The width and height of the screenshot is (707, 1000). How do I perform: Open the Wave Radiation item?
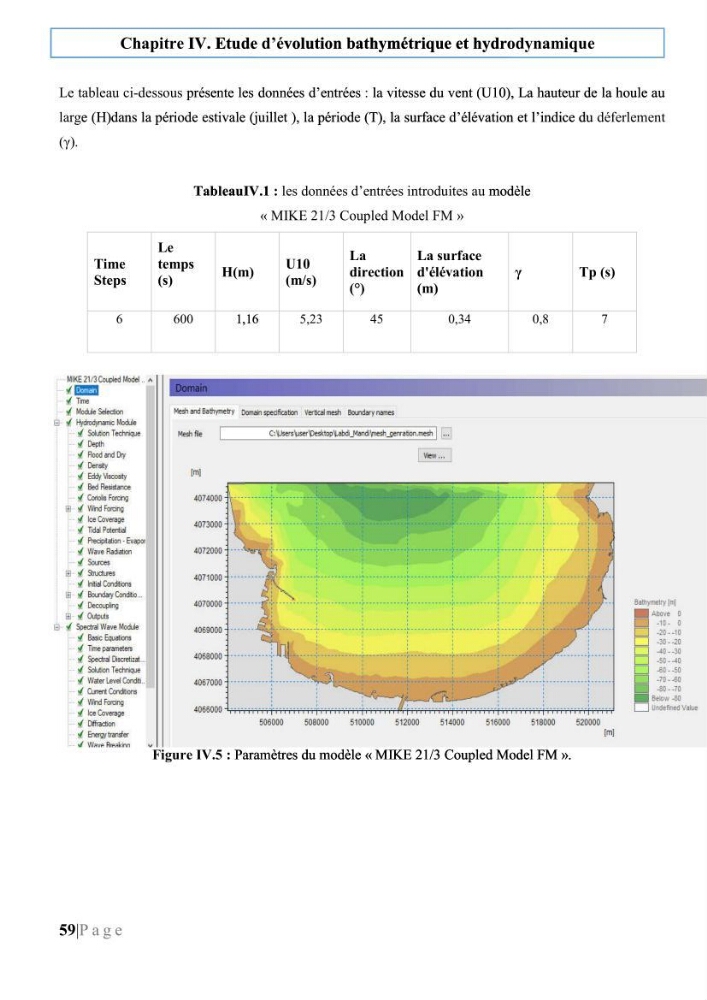110,552
